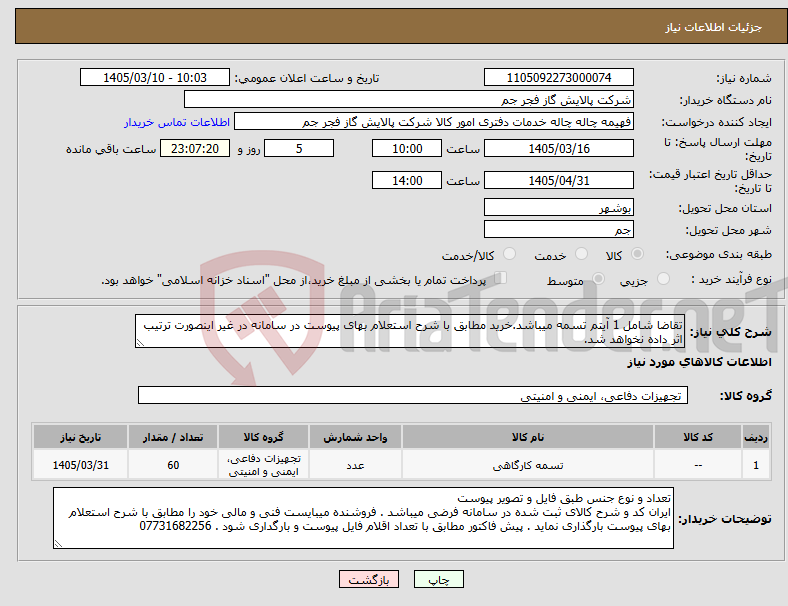Click the تعداد / مقدار column header

pos(173,437)
